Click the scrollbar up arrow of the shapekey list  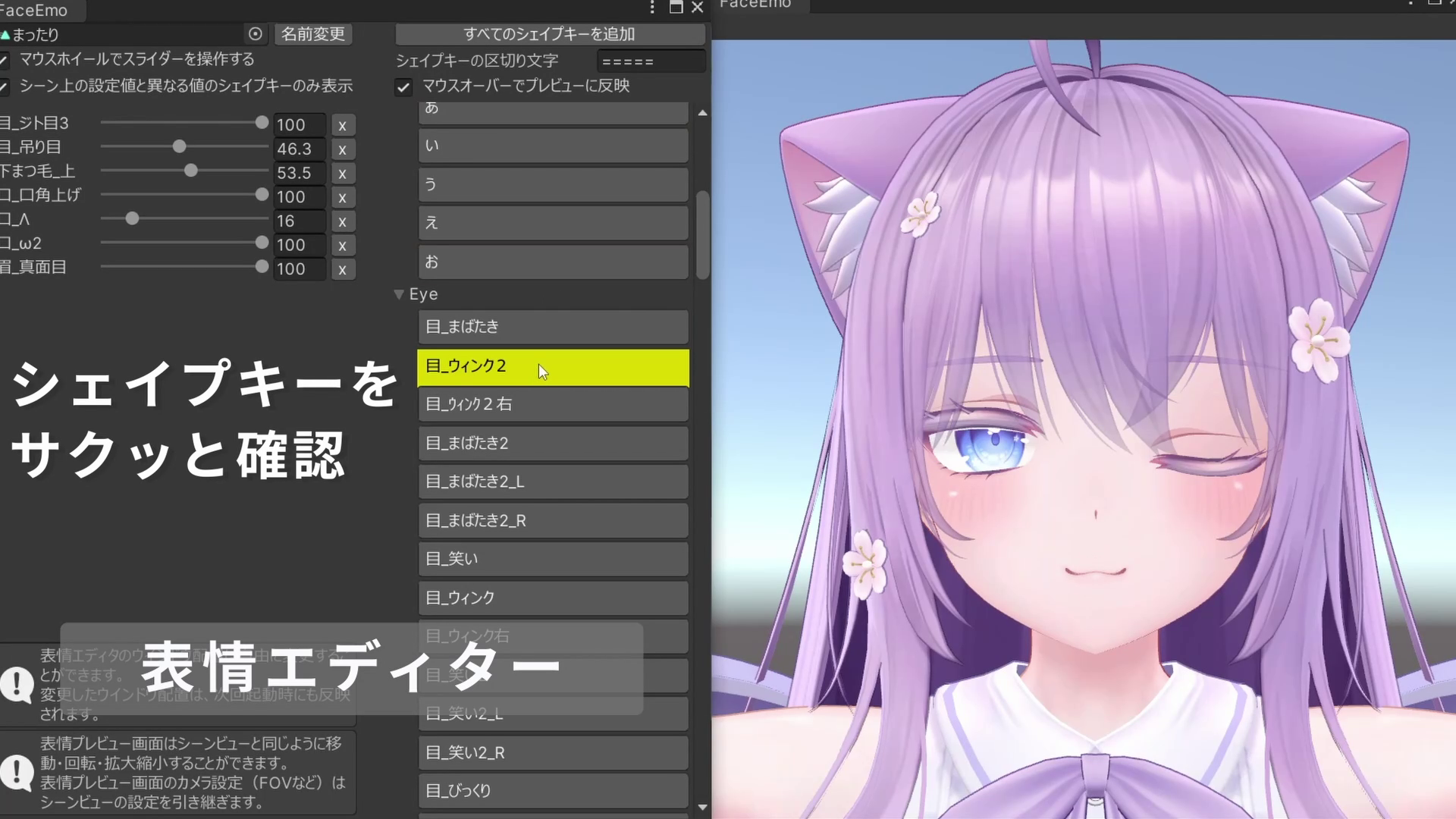(x=701, y=112)
